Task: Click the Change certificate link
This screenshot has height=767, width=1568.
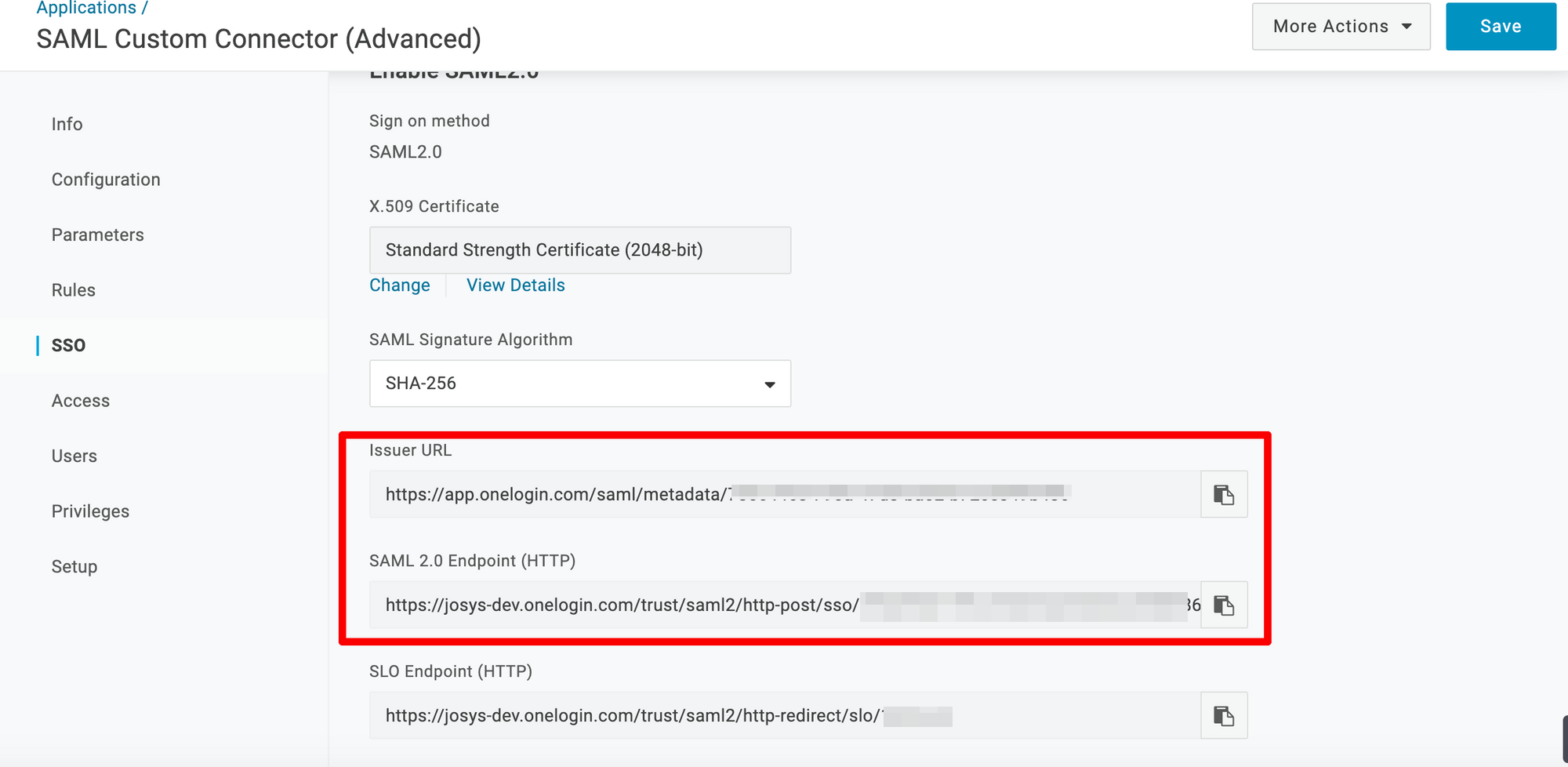Action: (x=399, y=285)
